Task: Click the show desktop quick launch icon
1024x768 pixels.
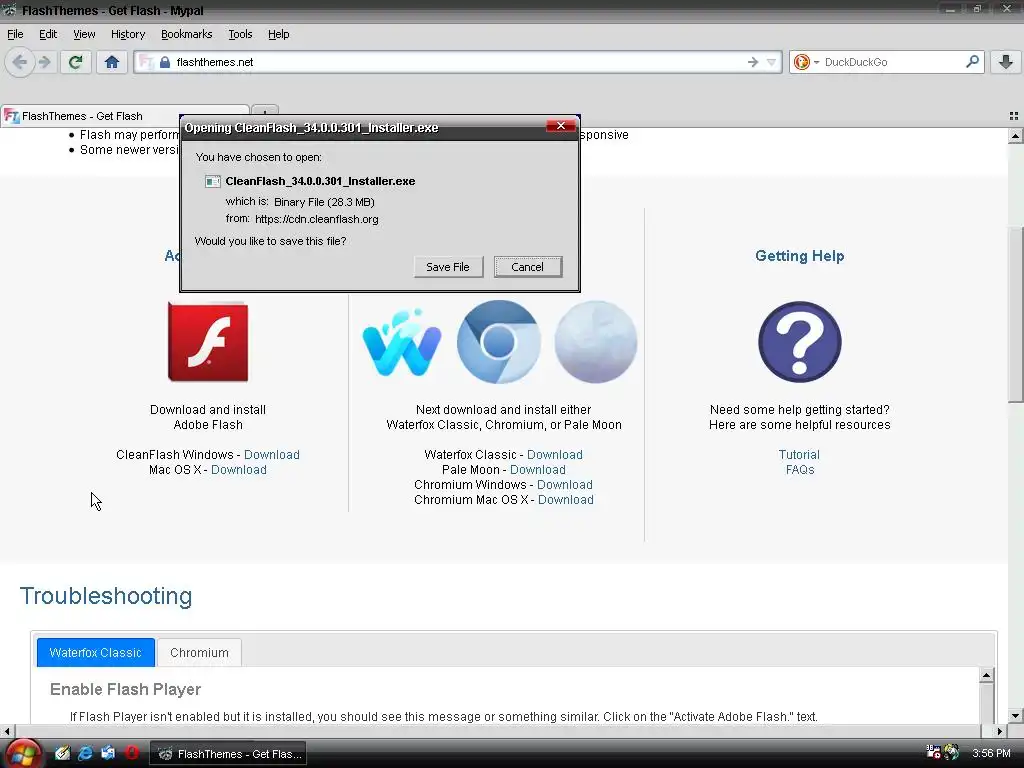Action: pos(108,753)
